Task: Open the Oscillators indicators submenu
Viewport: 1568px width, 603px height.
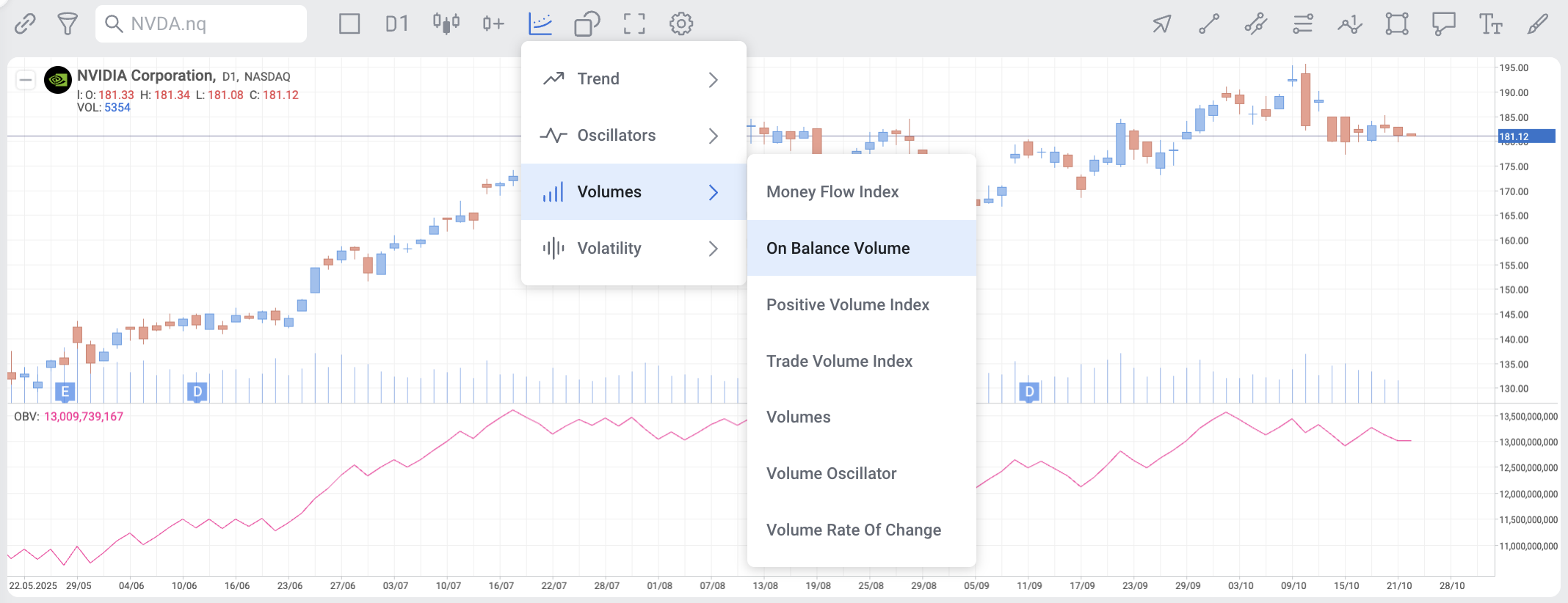Action: click(x=634, y=136)
